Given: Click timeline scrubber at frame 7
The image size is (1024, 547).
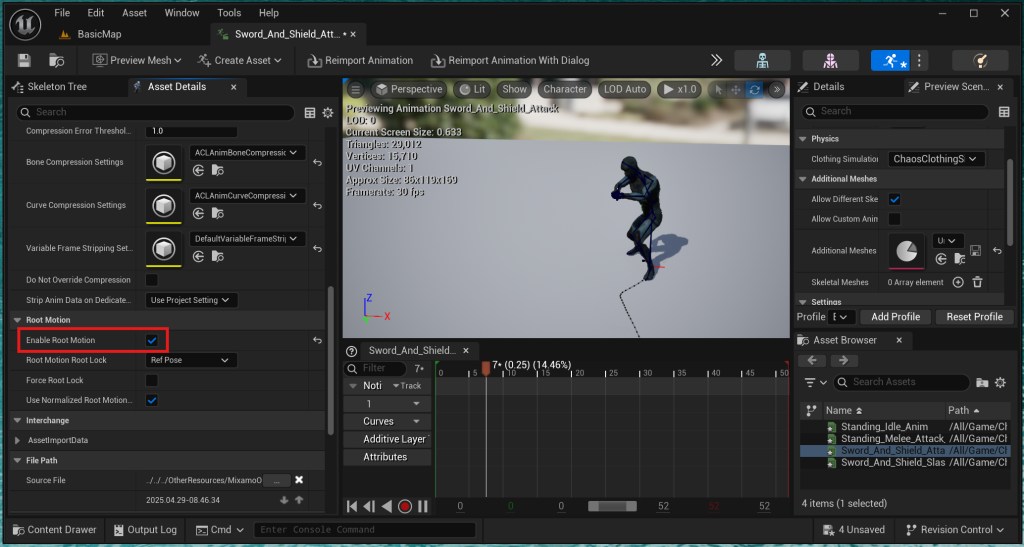Looking at the screenshot, I should 486,369.
